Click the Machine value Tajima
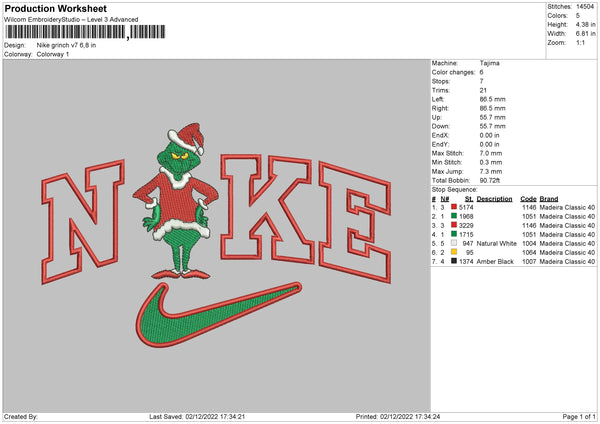The image size is (600, 424). pos(489,63)
